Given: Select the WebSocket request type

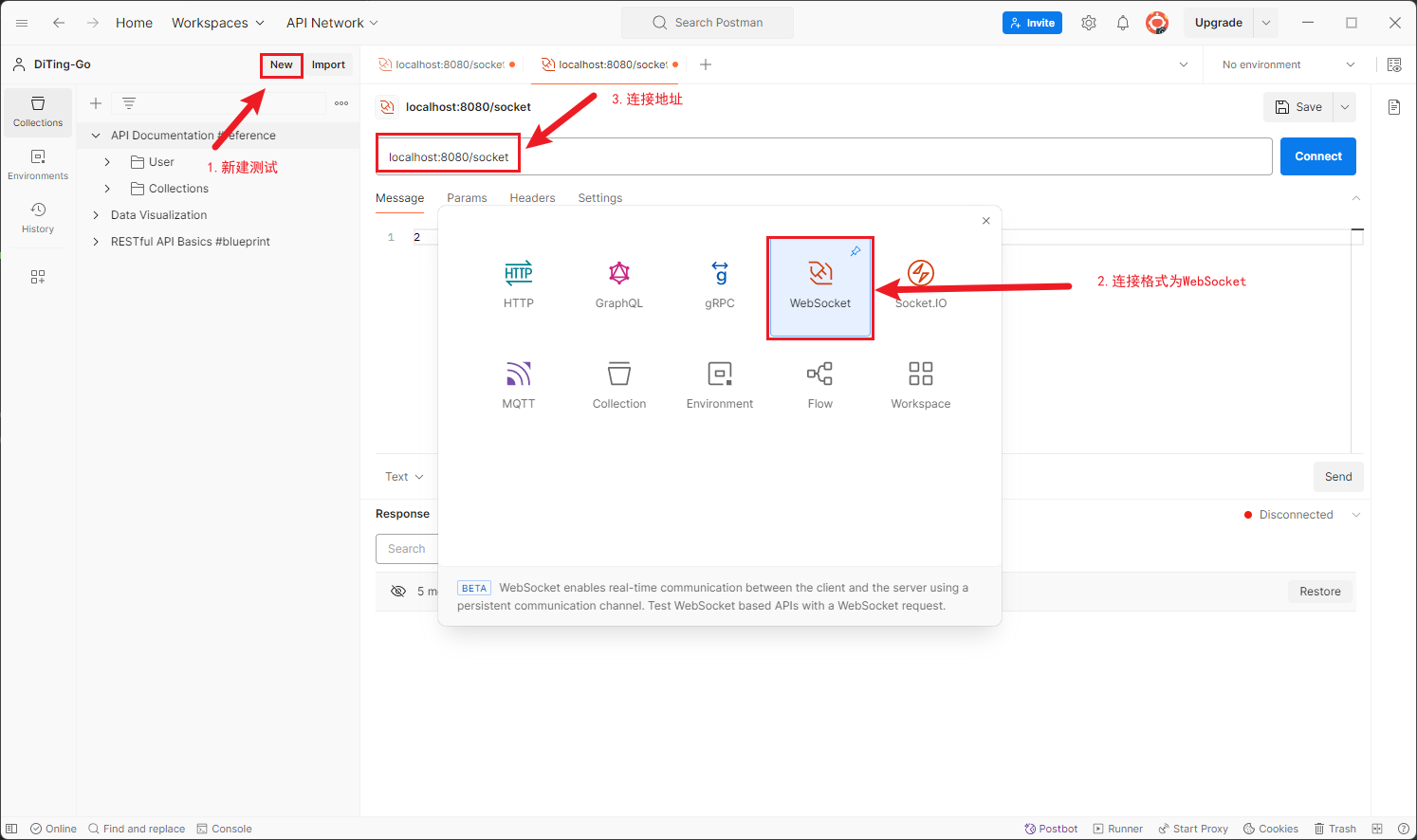Looking at the screenshot, I should click(x=820, y=287).
